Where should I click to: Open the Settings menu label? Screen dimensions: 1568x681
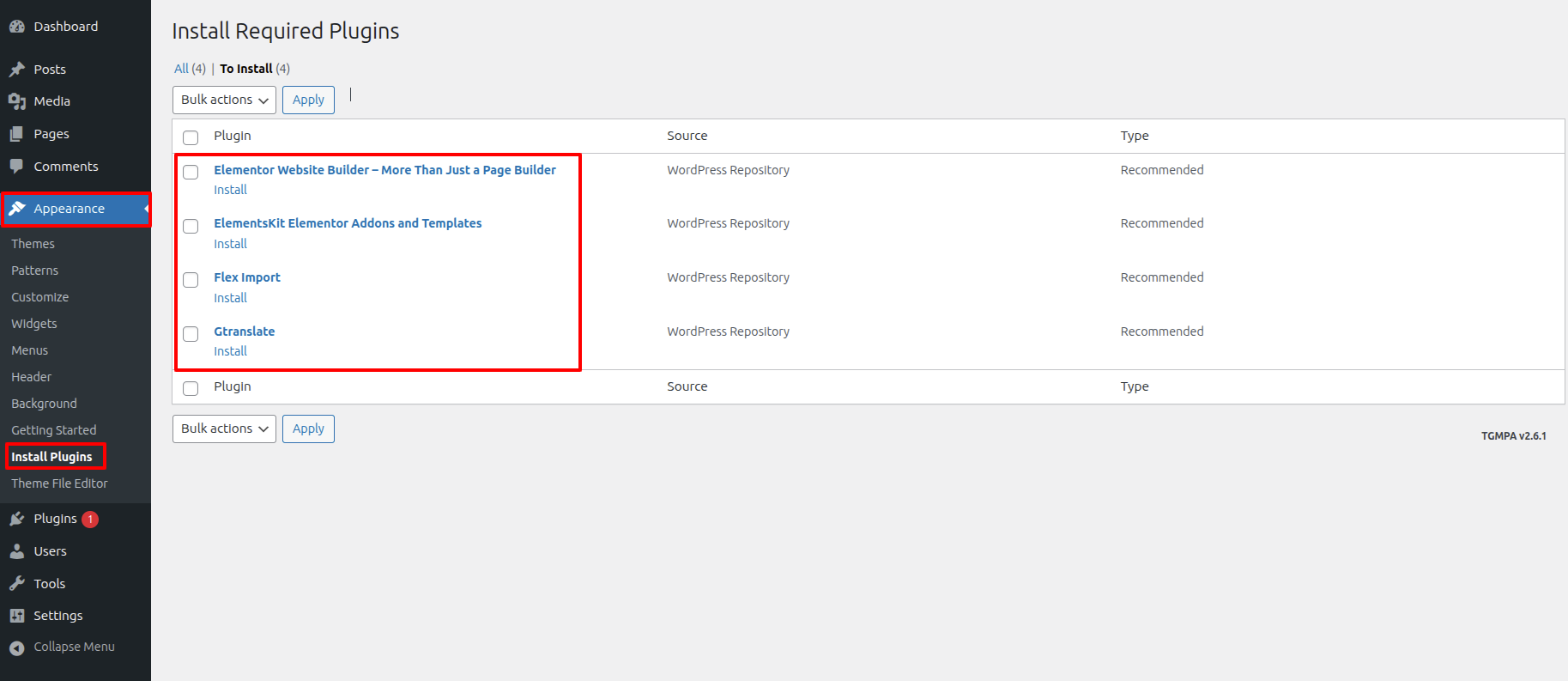point(58,616)
